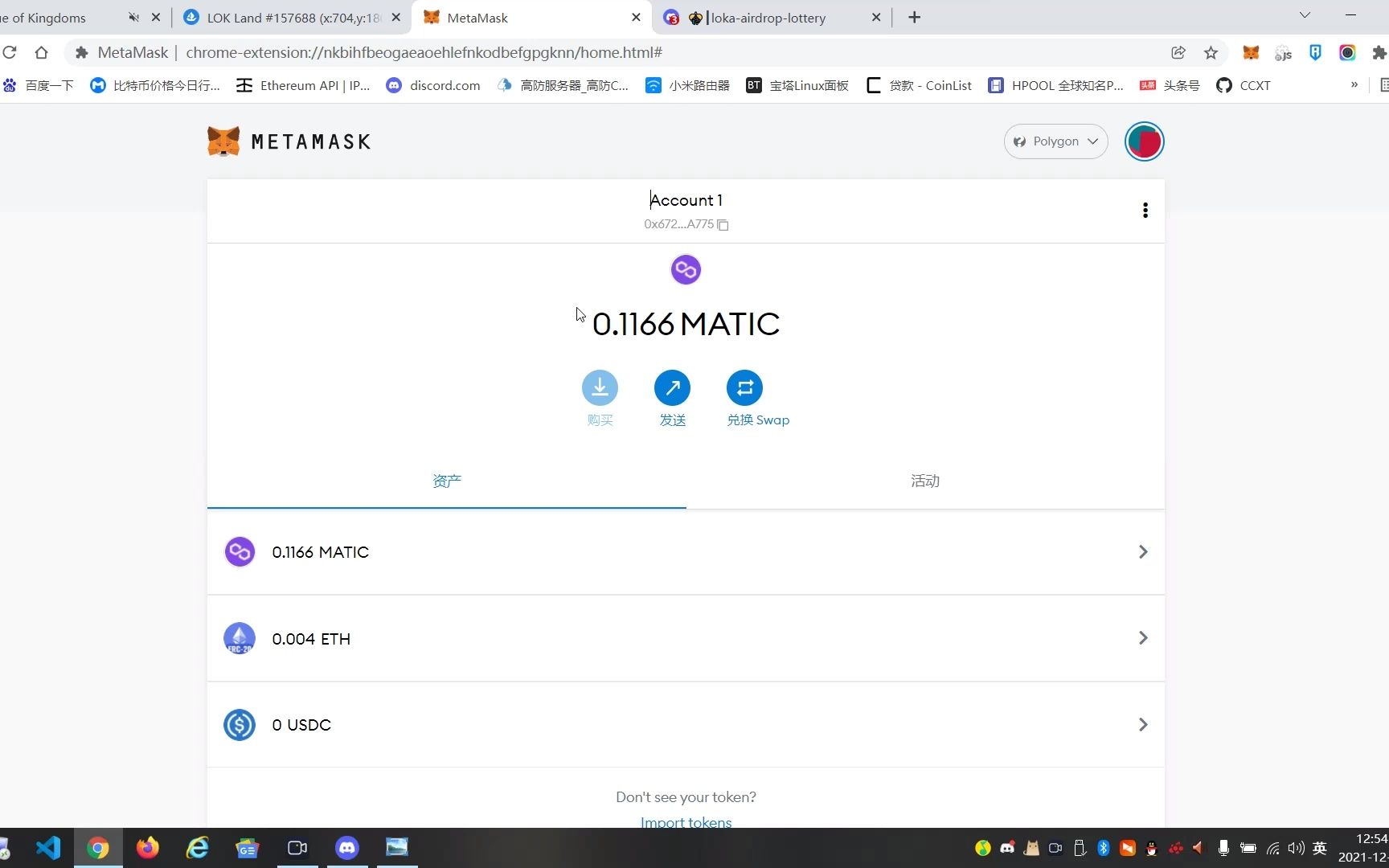Click the MATIC token logo above balance

(x=686, y=269)
